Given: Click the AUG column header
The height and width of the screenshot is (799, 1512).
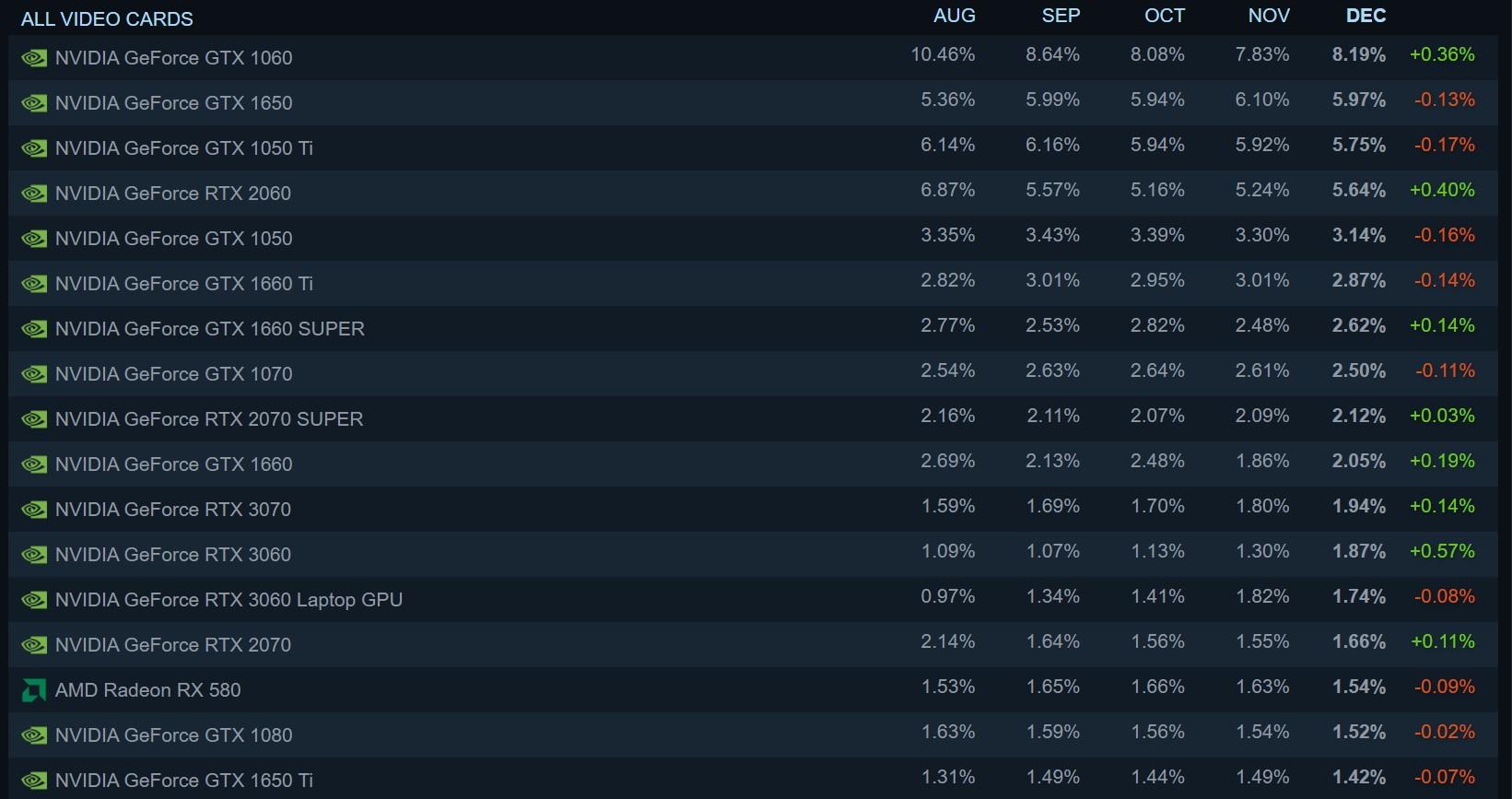Looking at the screenshot, I should coord(955,16).
